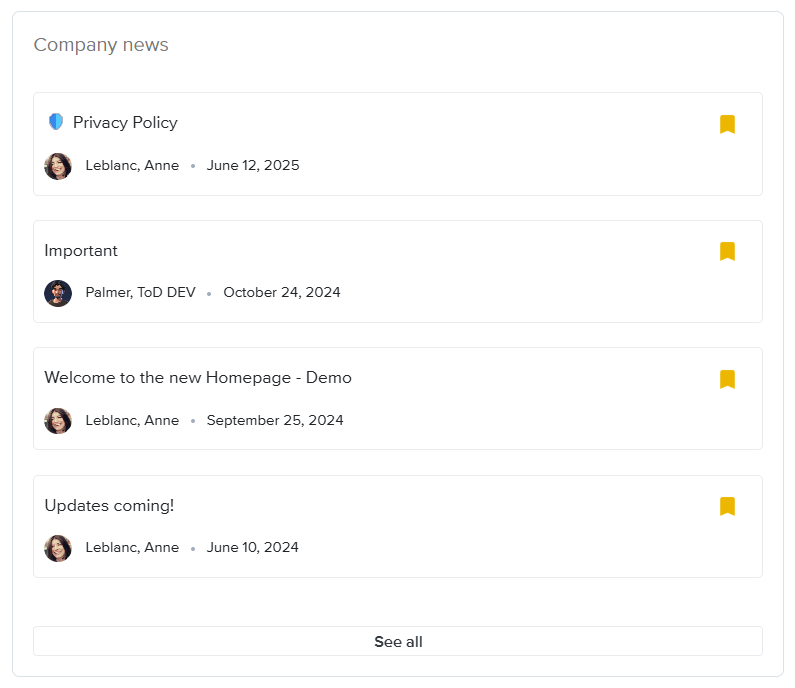This screenshot has height=688, width=795.
Task: Toggle the bookmark on the Privacy Policy post
Action: (x=727, y=124)
